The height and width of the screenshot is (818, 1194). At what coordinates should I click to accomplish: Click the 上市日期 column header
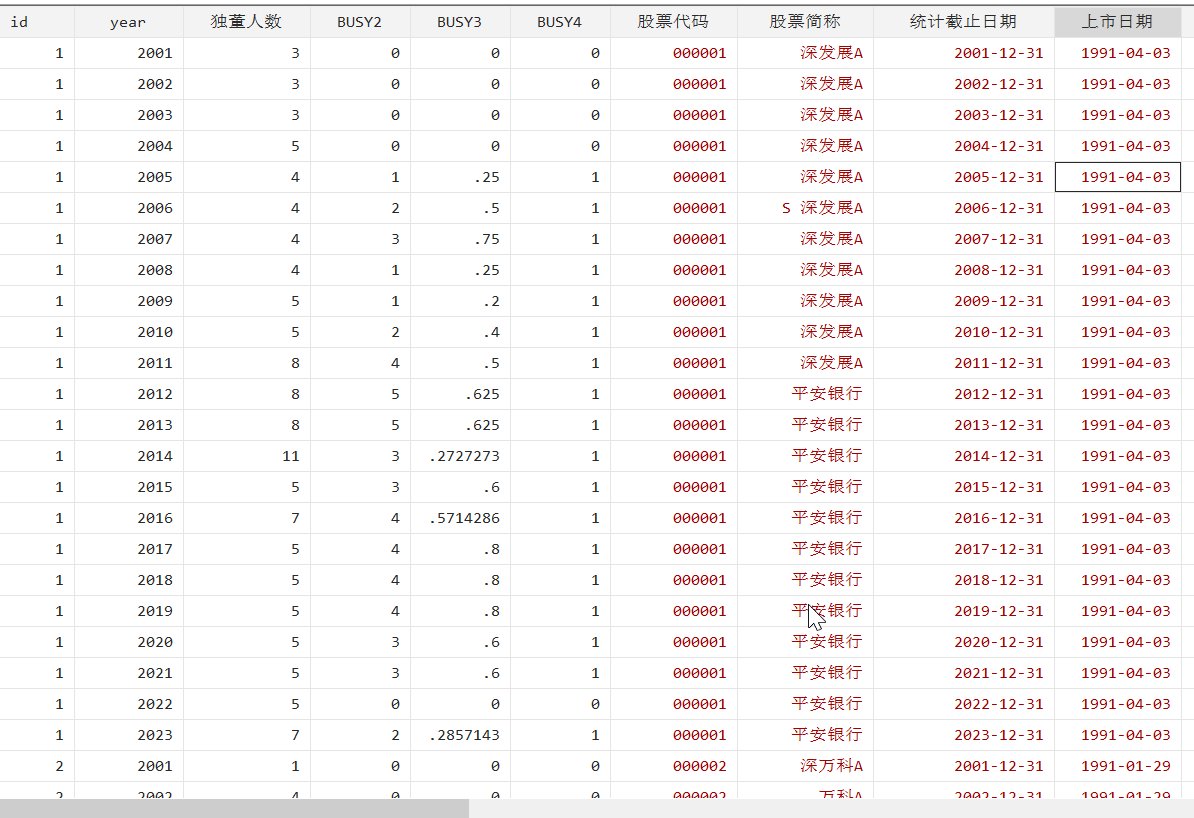1117,22
